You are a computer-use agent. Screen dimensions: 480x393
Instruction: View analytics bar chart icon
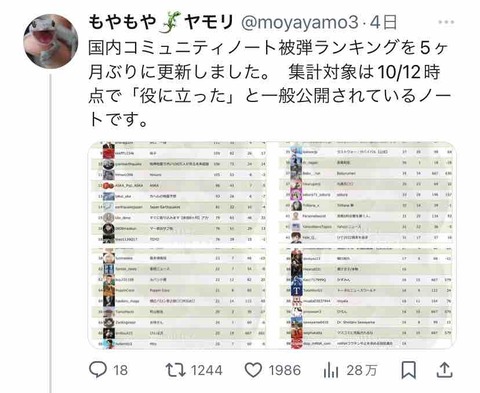(x=331, y=370)
